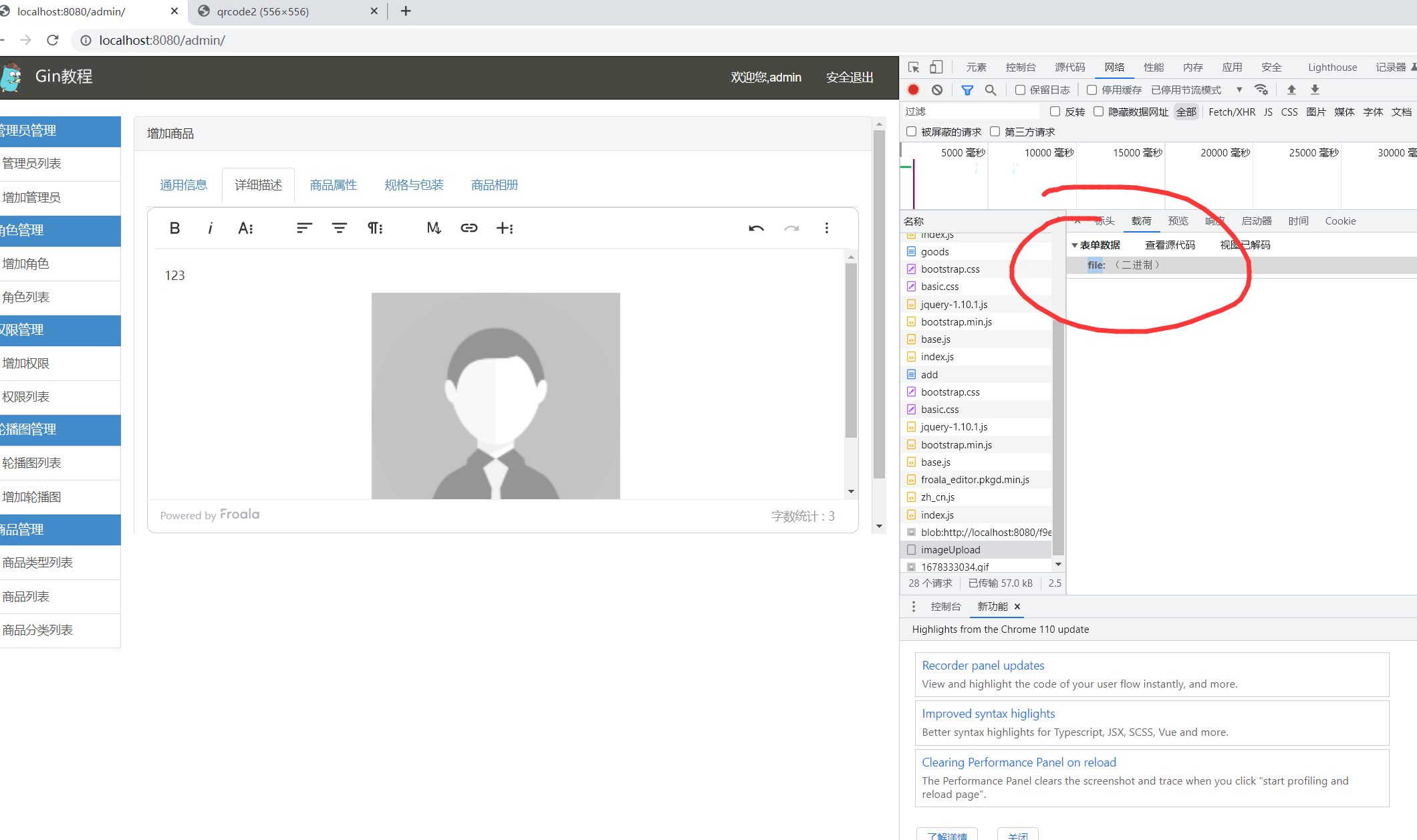Click the inspect element picker icon

[914, 67]
